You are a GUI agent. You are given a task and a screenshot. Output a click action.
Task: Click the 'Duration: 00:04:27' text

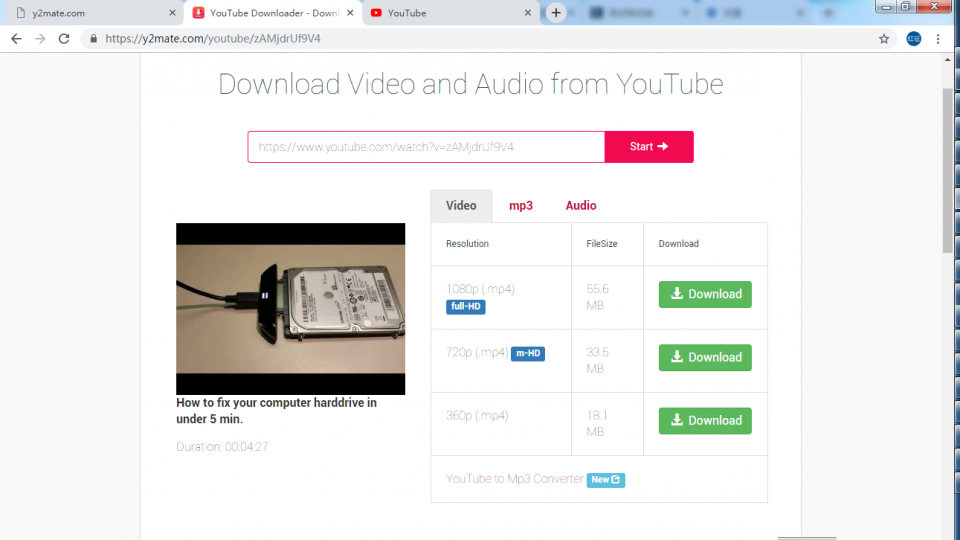pos(222,447)
